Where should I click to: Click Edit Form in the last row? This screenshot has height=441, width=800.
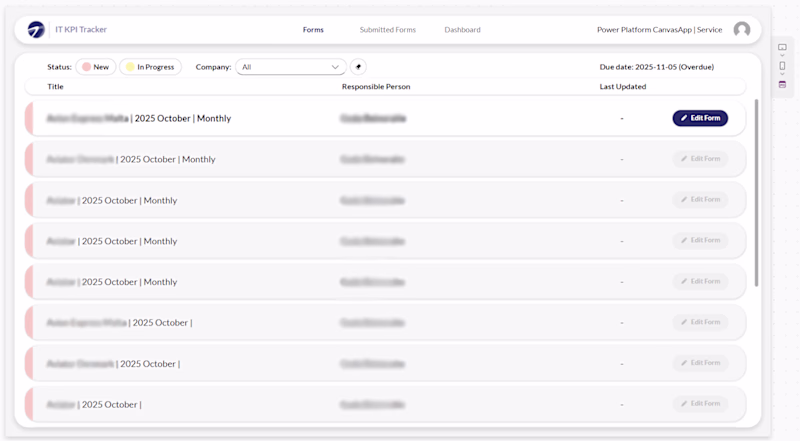click(x=700, y=404)
